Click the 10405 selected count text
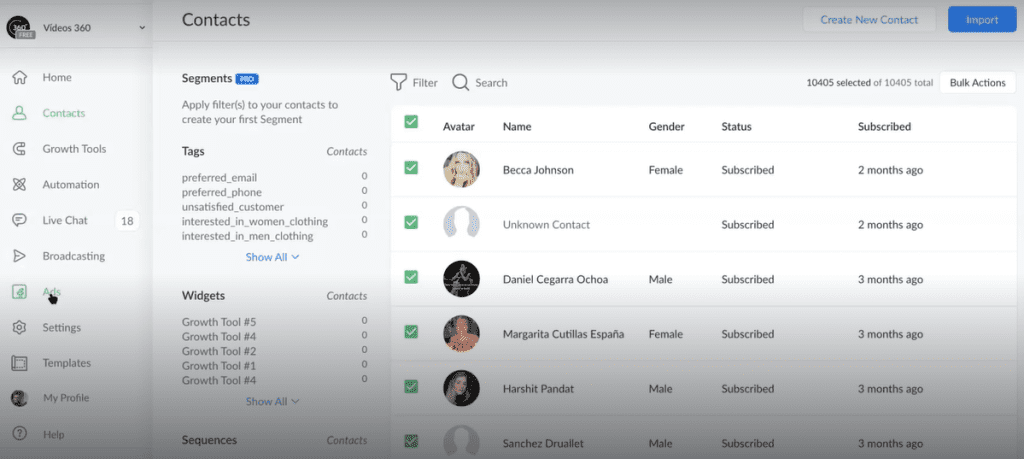This screenshot has height=459, width=1024. (x=839, y=83)
